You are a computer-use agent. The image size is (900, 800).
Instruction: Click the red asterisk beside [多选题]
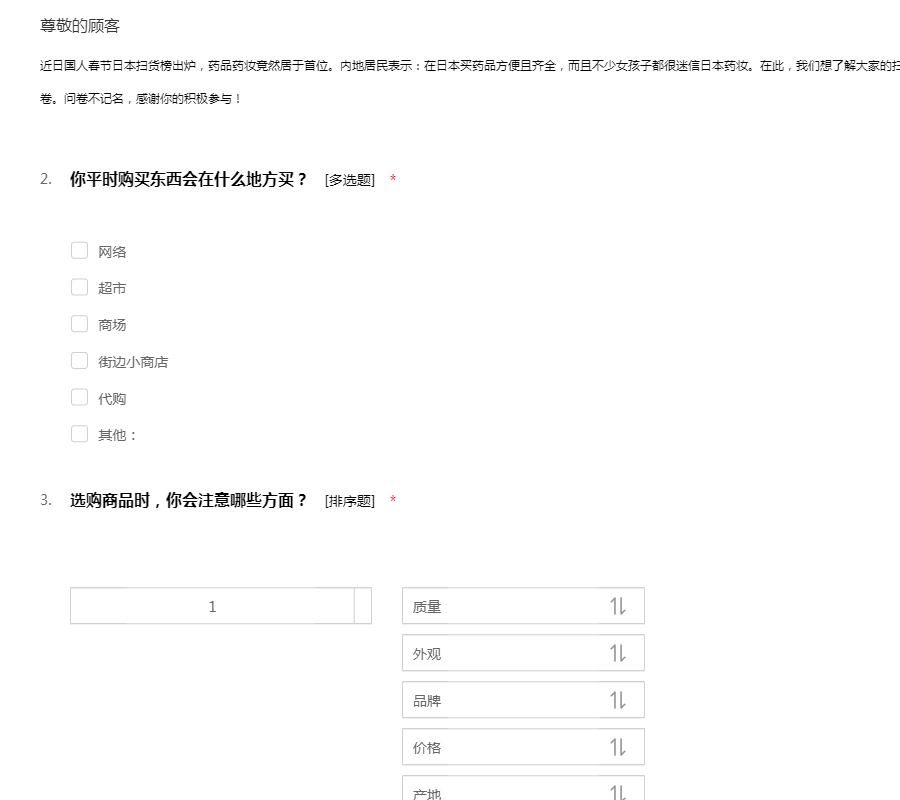click(x=393, y=180)
